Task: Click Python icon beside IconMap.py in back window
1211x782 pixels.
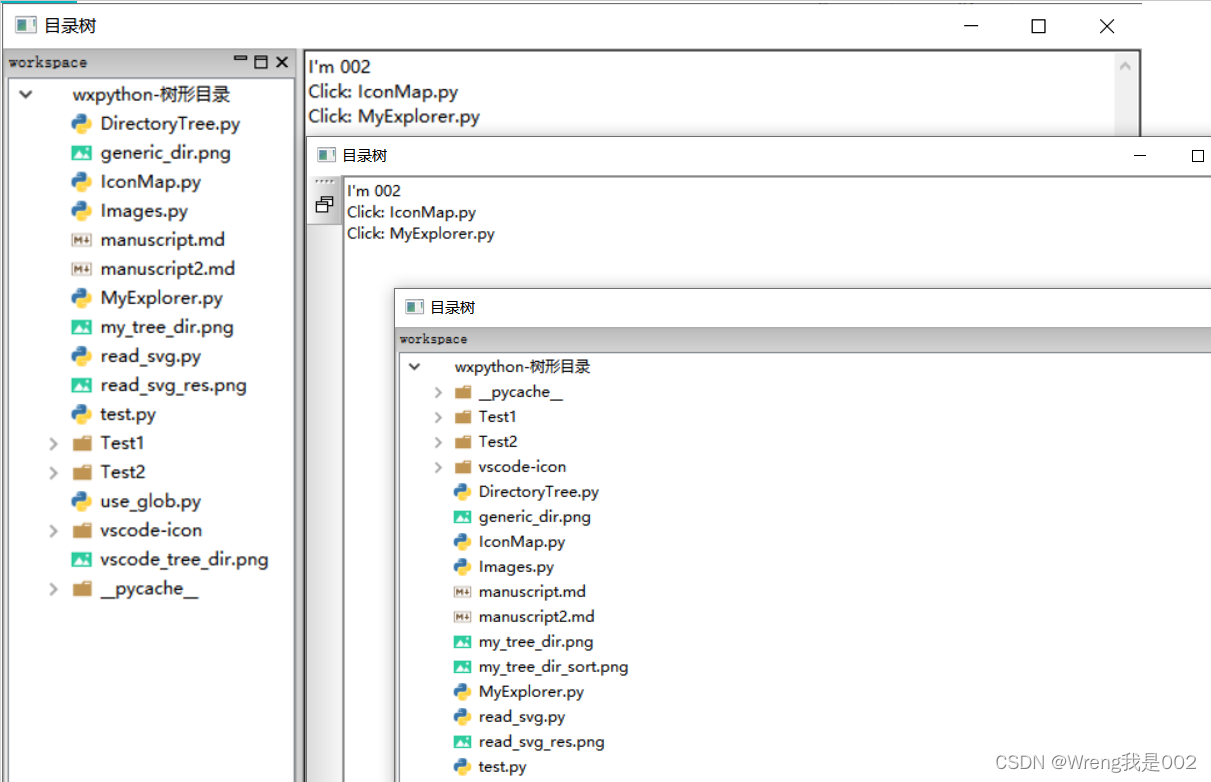Action: click(82, 182)
